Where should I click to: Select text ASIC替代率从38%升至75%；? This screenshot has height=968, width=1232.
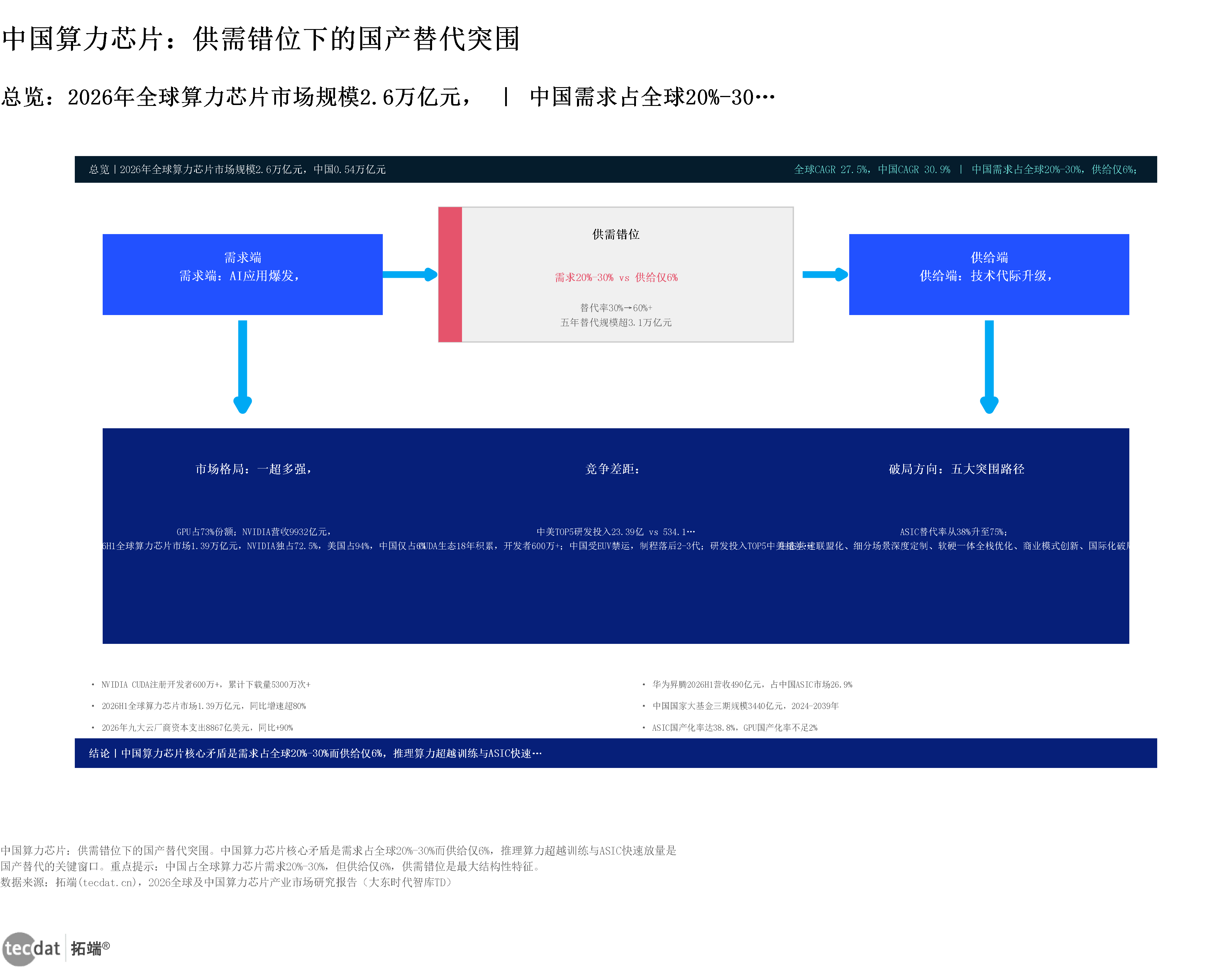coord(954,532)
